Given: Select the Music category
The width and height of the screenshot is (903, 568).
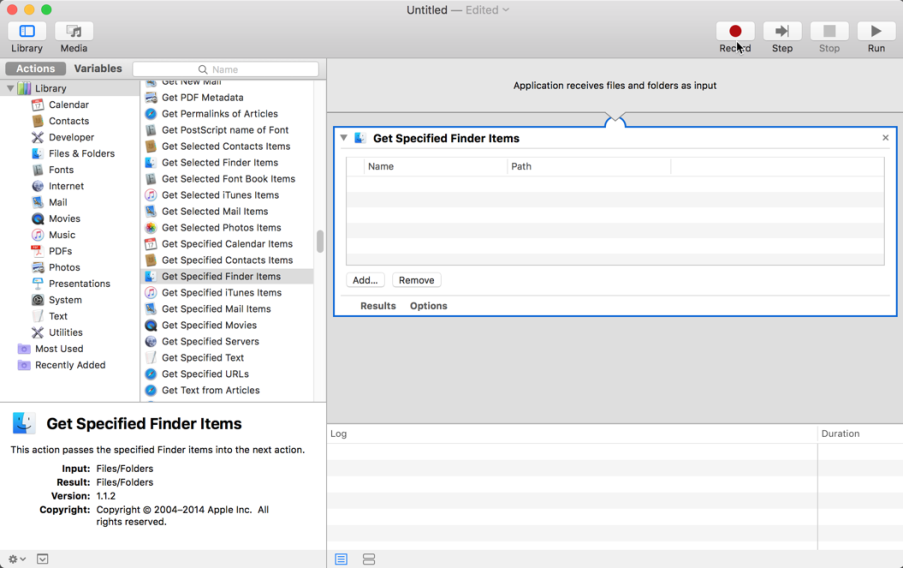Looking at the screenshot, I should pyautogui.click(x=62, y=235).
